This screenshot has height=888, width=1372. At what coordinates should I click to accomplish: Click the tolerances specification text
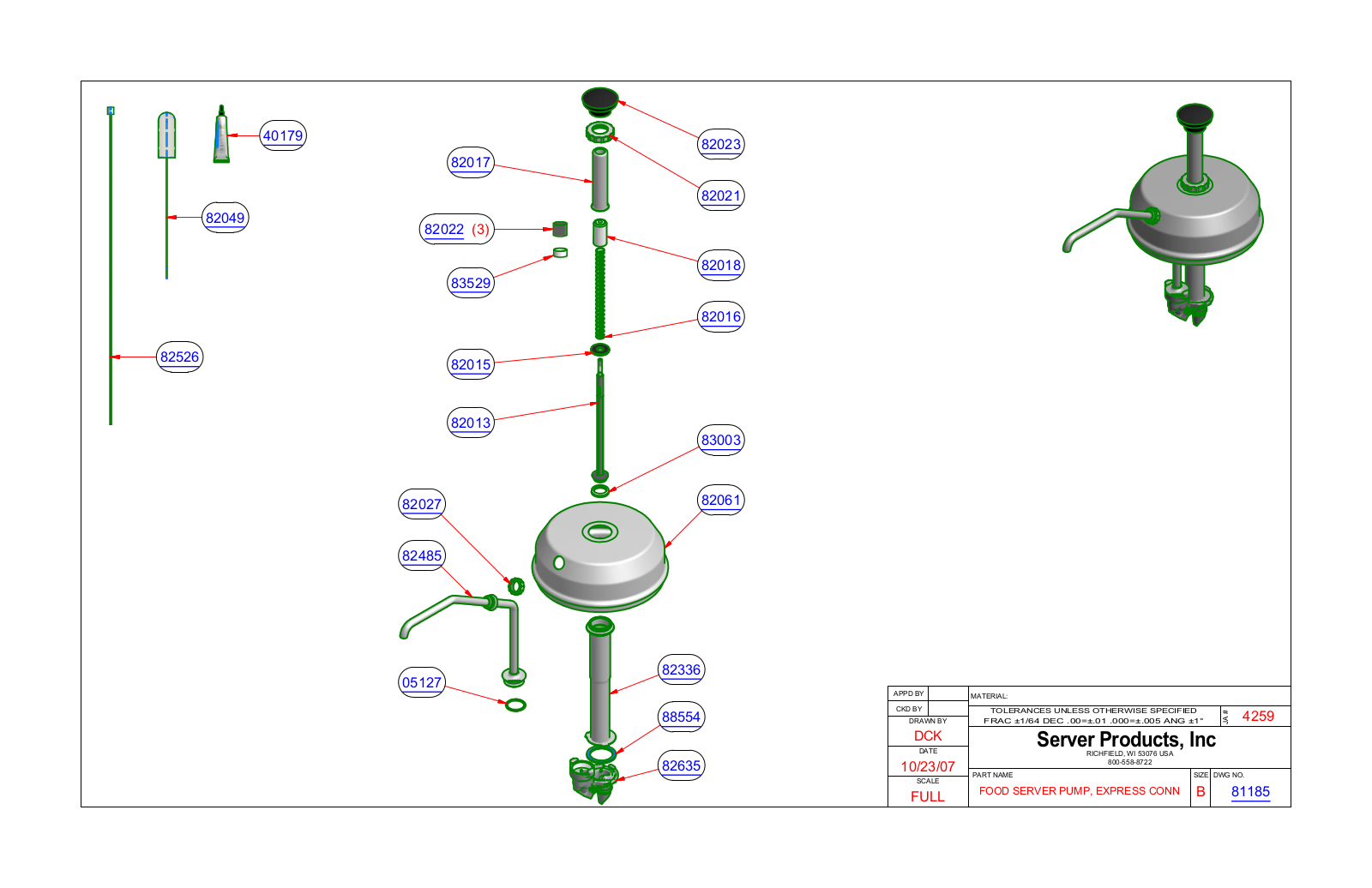pos(1093,716)
